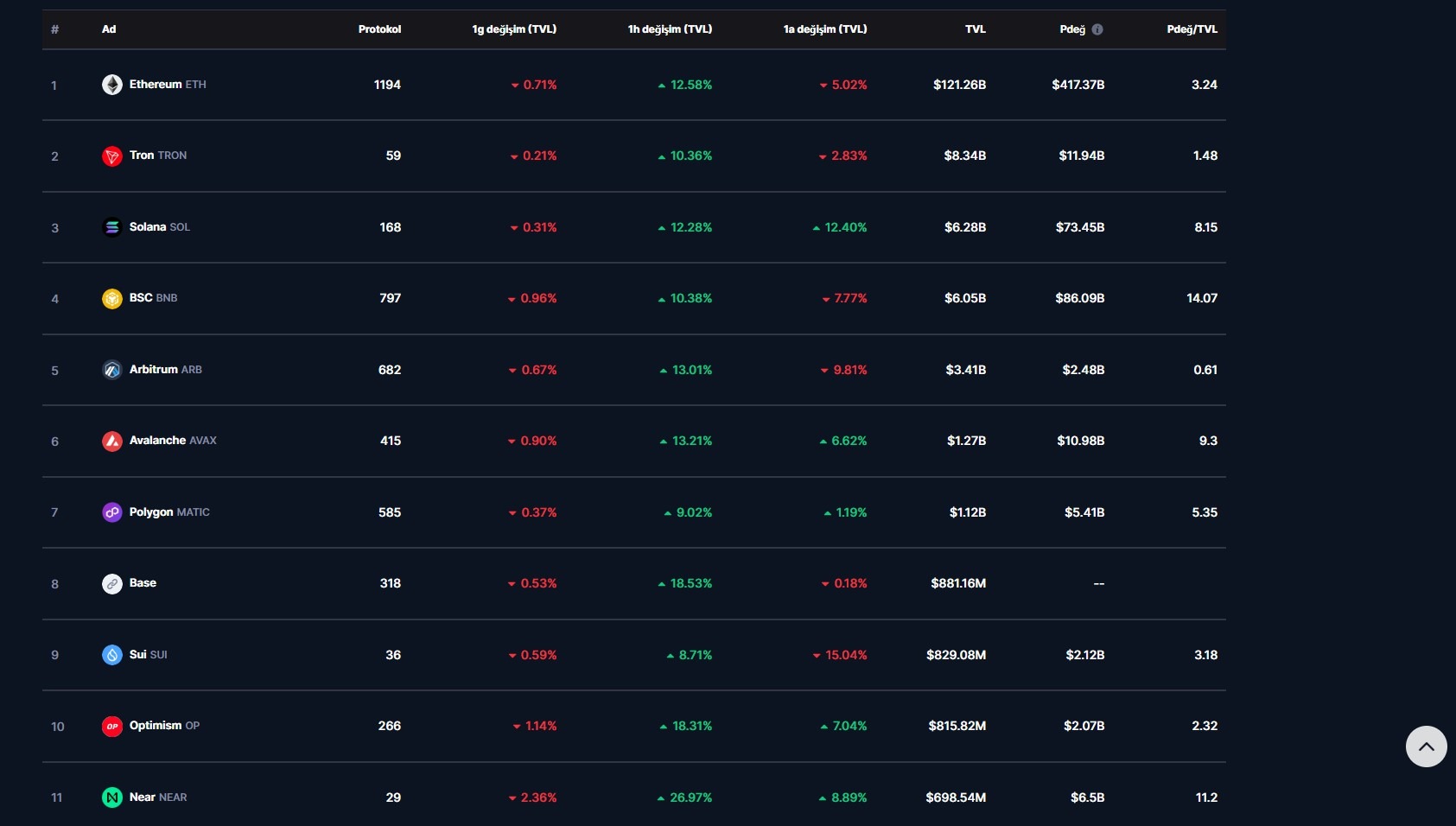Sort by the # rank column header
1456x826 pixels.
pos(54,29)
